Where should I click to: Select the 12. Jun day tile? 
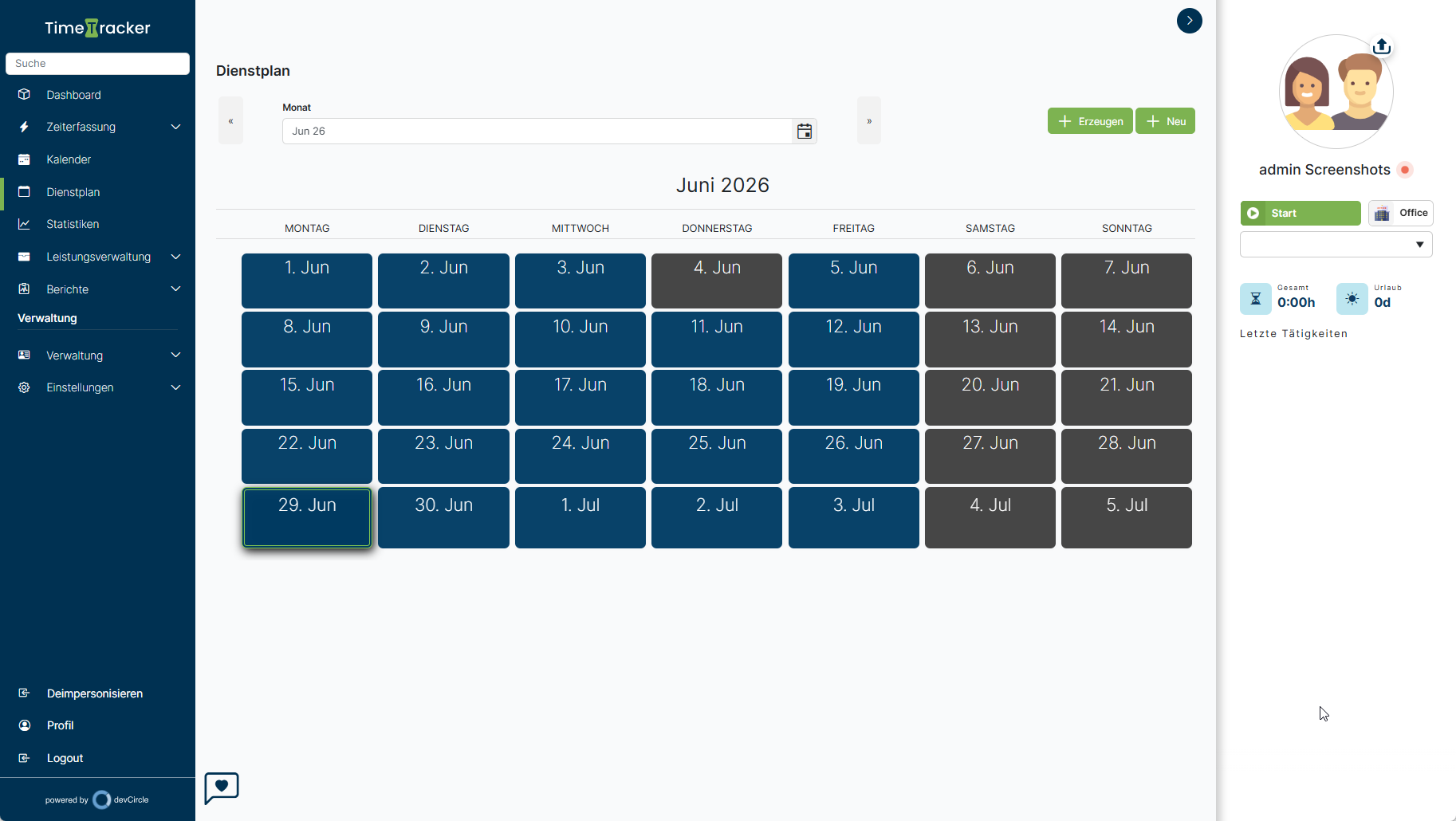tap(854, 339)
